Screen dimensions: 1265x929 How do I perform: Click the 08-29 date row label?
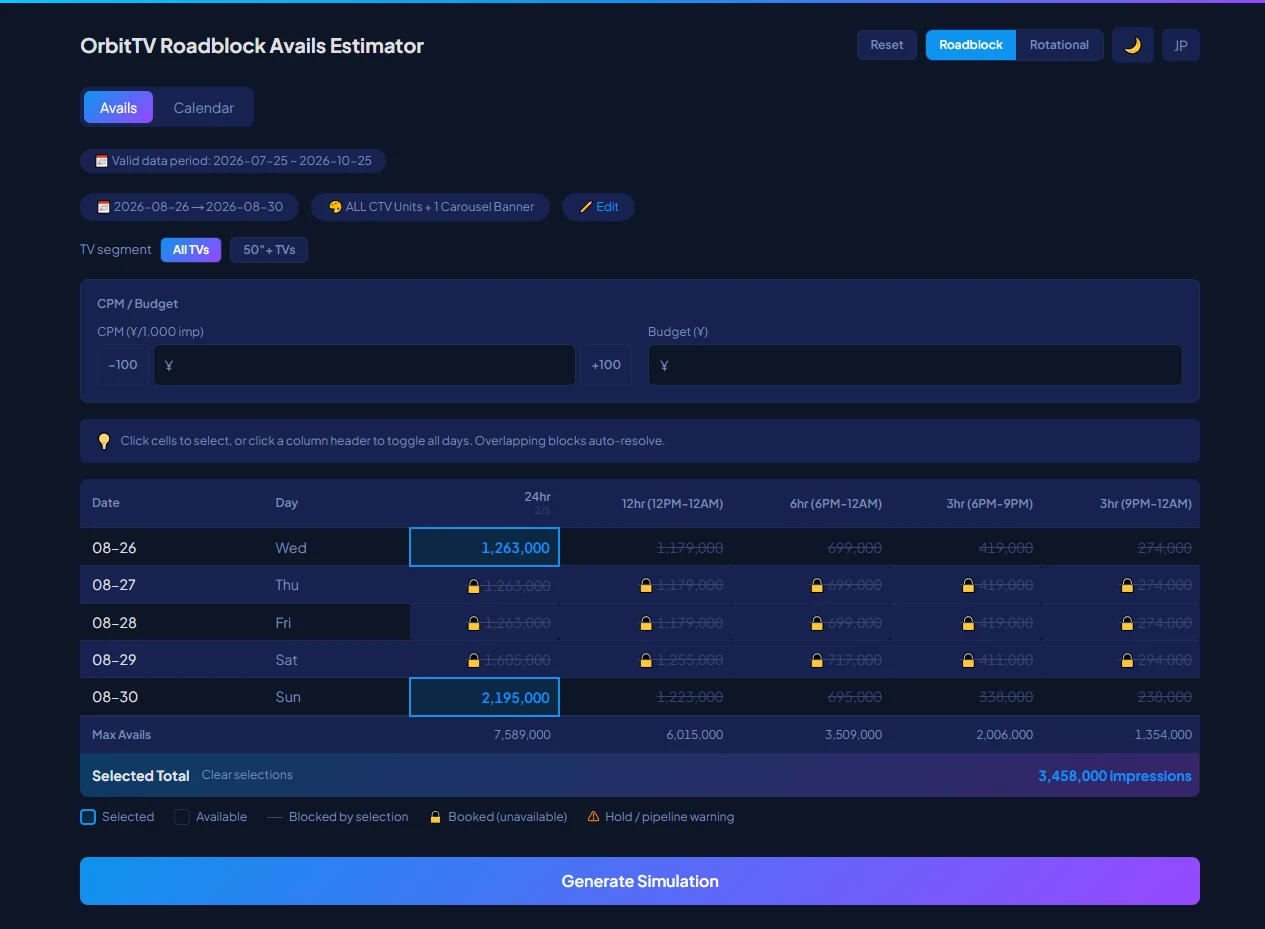click(114, 660)
